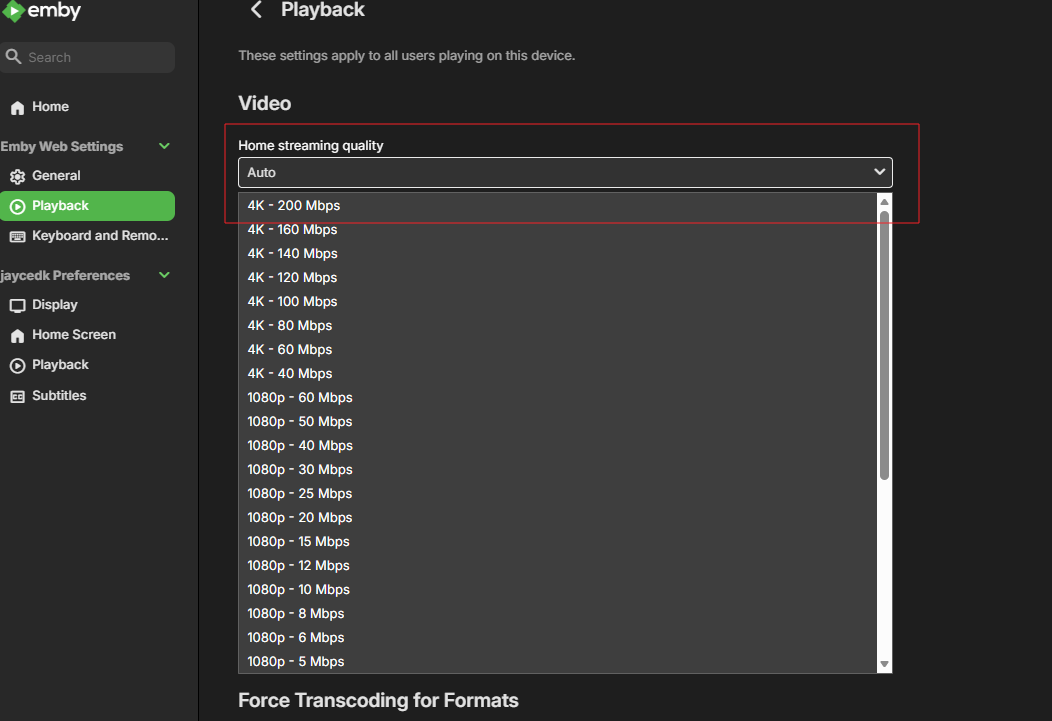1052x721 pixels.
Task: Pick 4K - 100 Mbps option
Action: pos(558,302)
